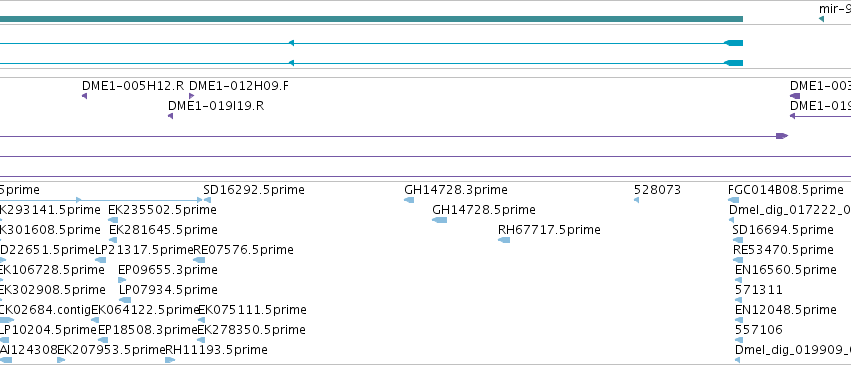
Task: Select the EN16560.5prime label
Action: click(x=785, y=270)
